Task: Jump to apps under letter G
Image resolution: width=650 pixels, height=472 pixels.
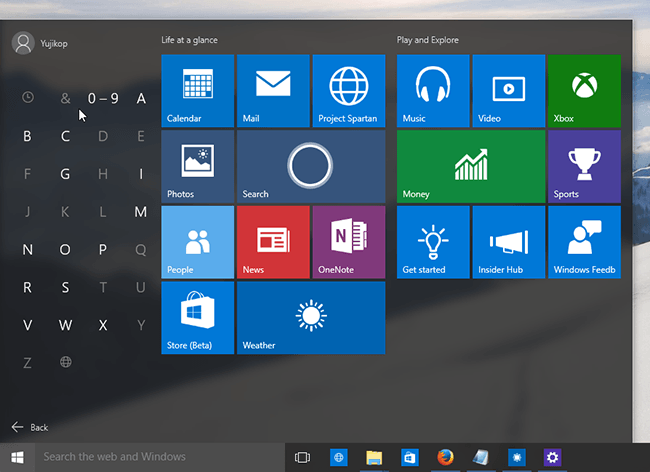Action: tap(65, 174)
